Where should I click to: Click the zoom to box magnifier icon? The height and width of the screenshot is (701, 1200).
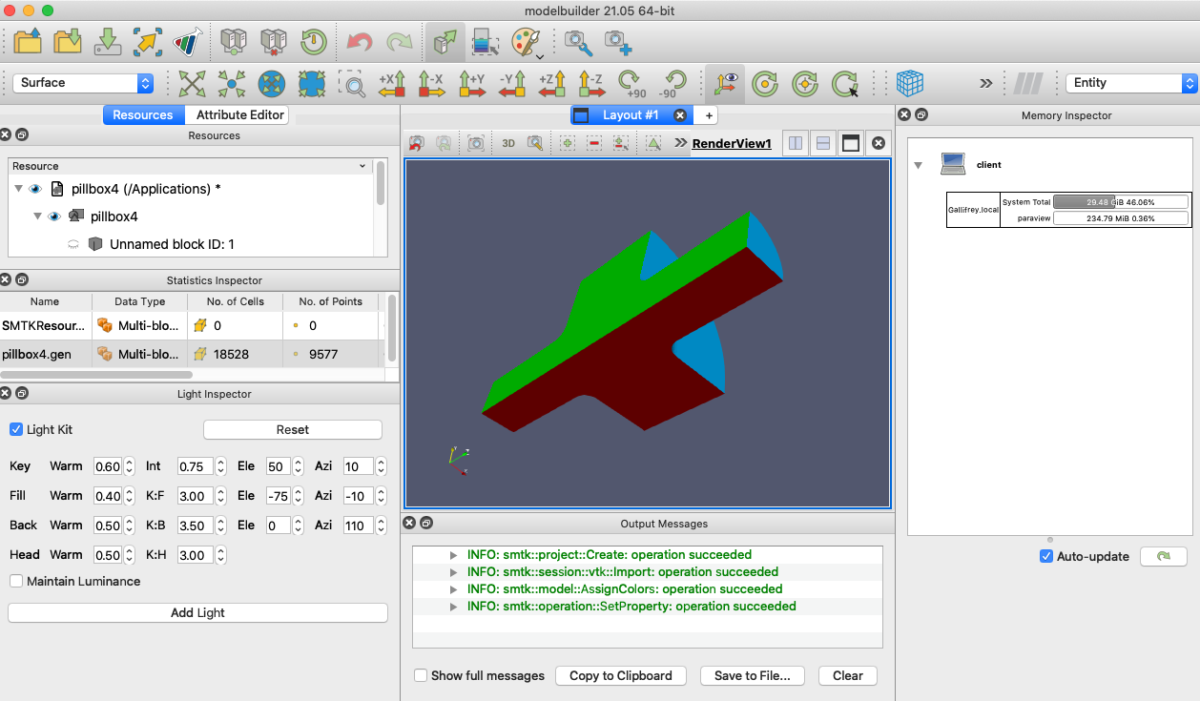352,83
